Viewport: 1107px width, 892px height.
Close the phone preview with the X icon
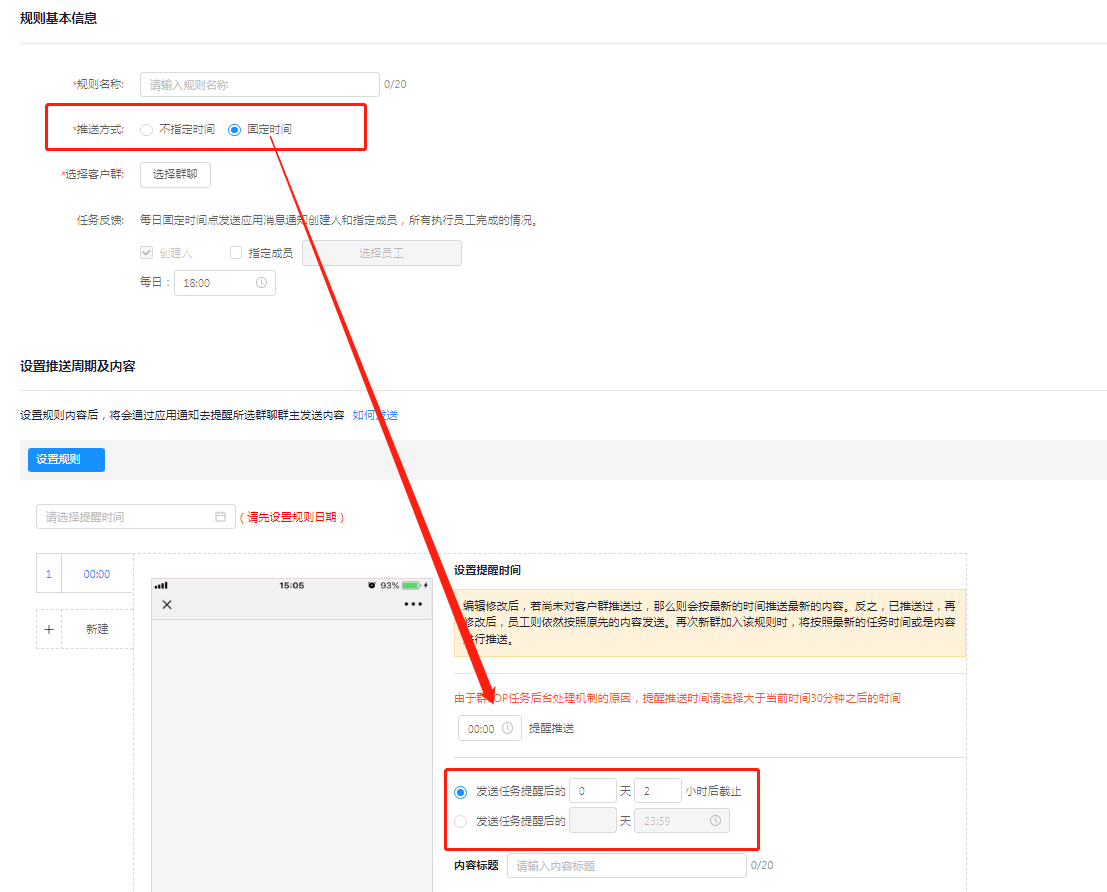pyautogui.click(x=167, y=605)
